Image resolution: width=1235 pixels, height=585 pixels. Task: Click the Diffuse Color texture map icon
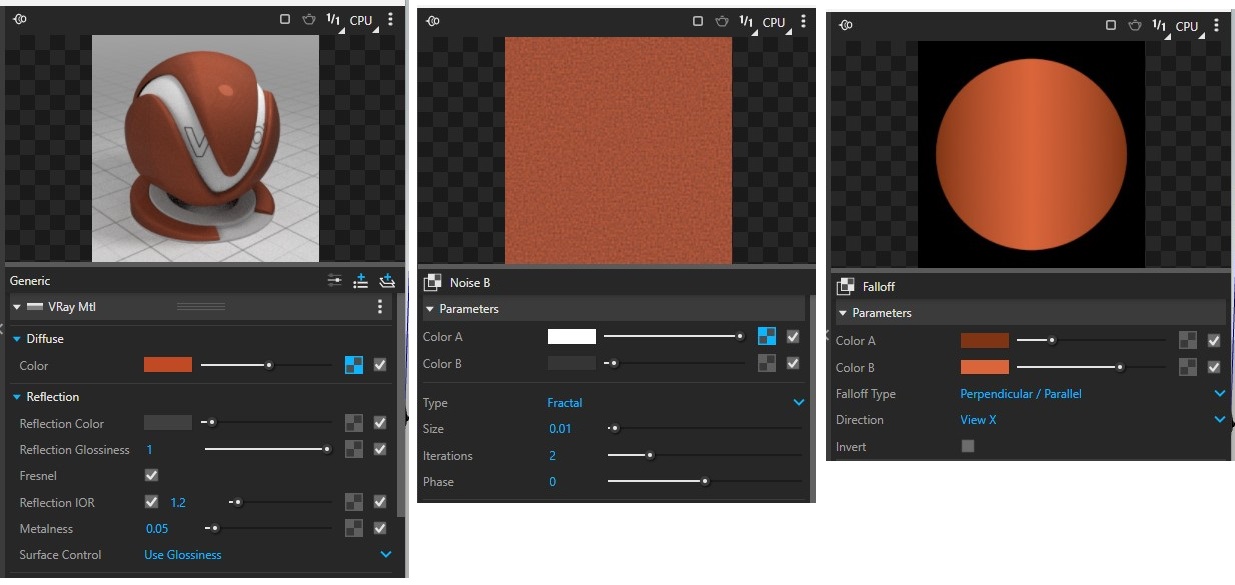(354, 365)
